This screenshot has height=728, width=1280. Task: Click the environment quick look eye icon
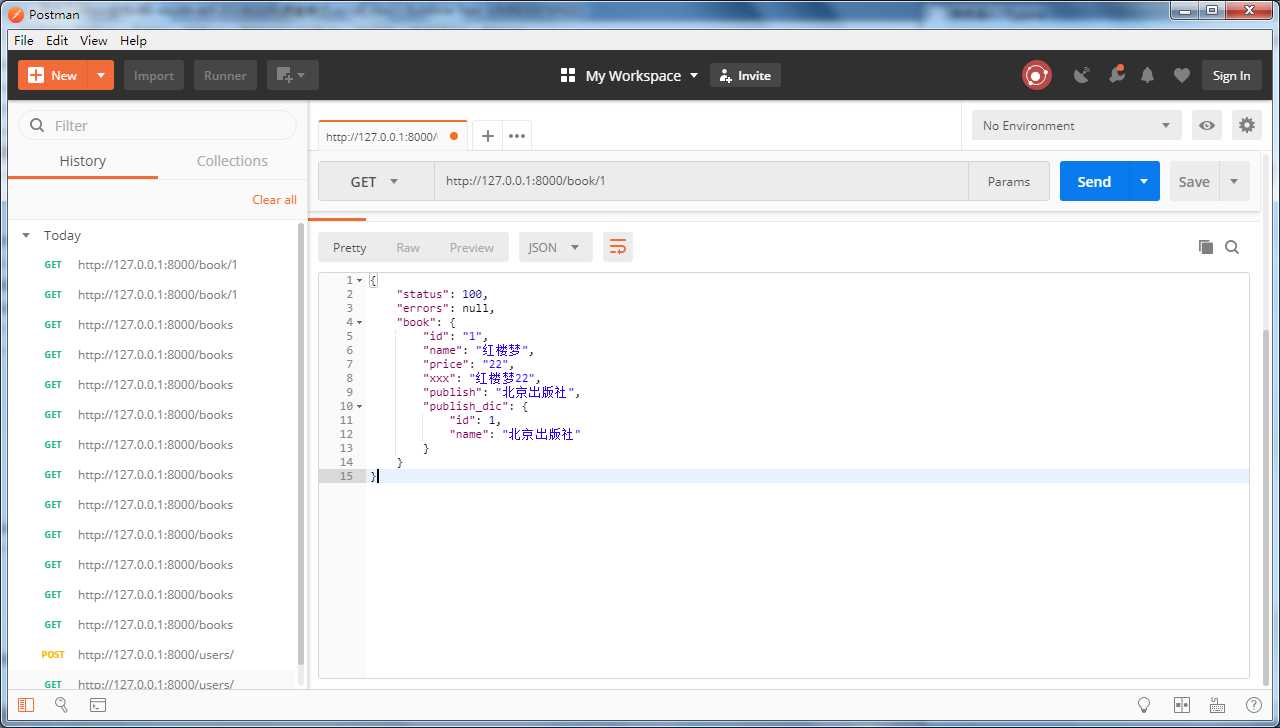[x=1207, y=125]
